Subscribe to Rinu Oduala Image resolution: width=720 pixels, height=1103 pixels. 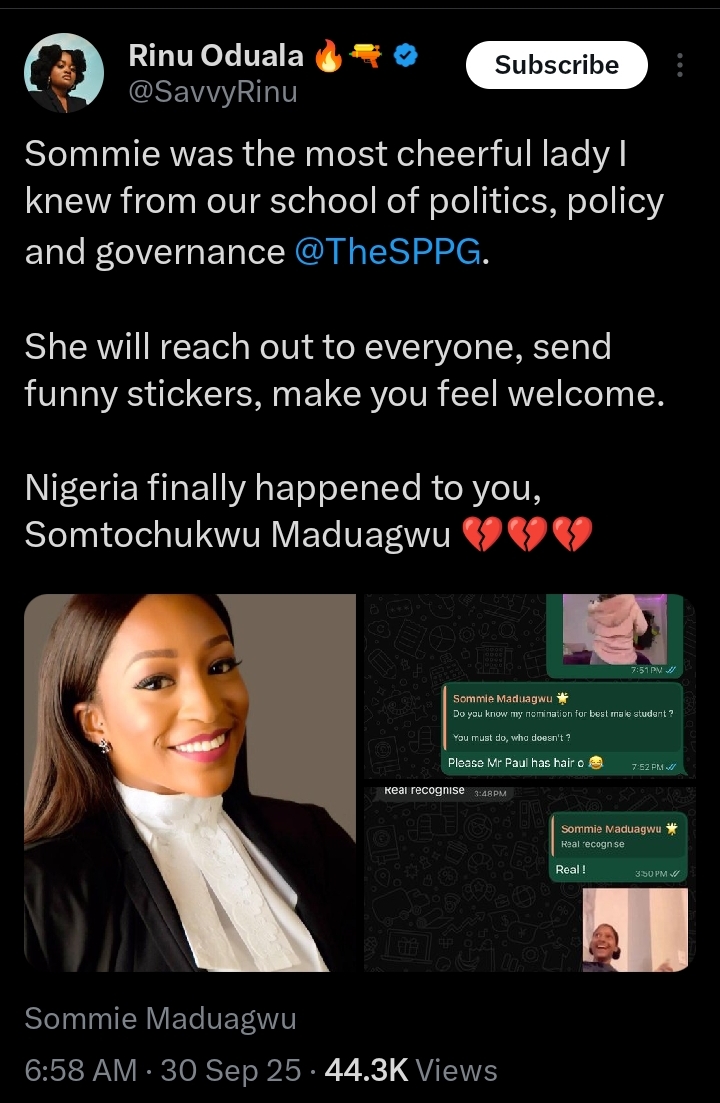(x=556, y=65)
